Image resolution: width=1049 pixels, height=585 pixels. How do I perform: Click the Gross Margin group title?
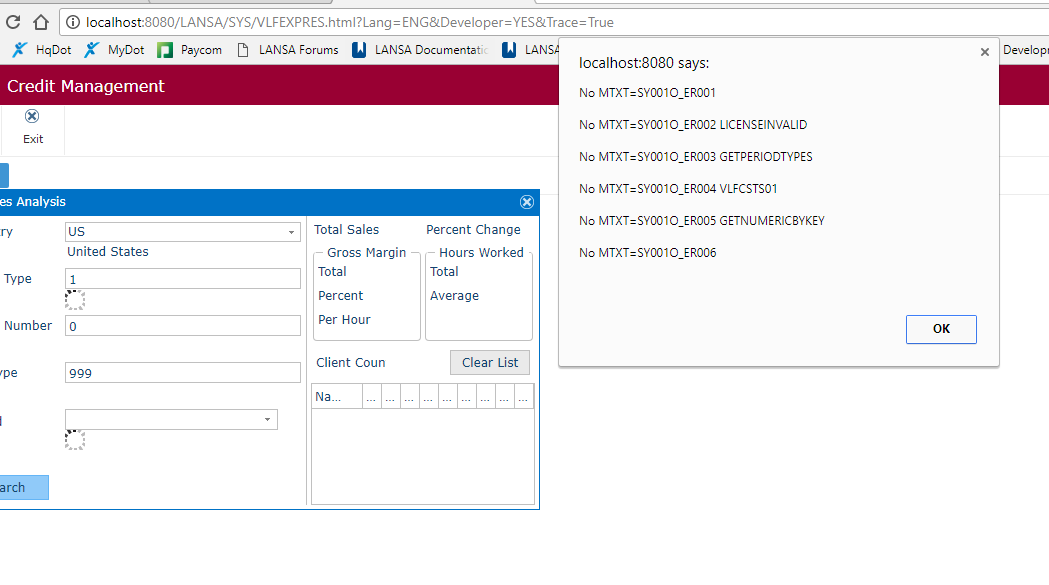point(367,252)
